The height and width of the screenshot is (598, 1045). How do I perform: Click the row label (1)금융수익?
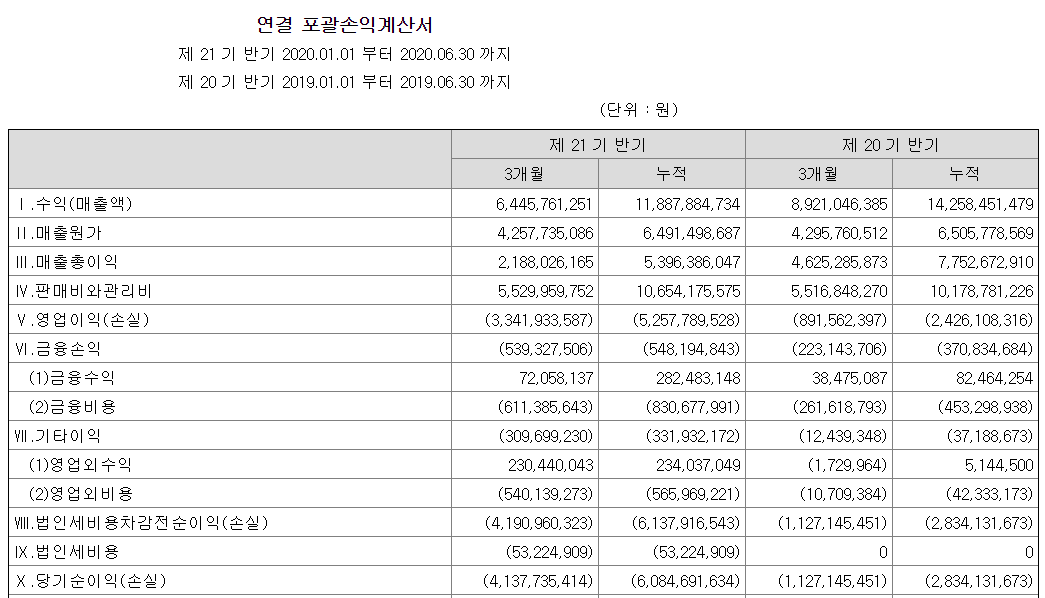72,377
